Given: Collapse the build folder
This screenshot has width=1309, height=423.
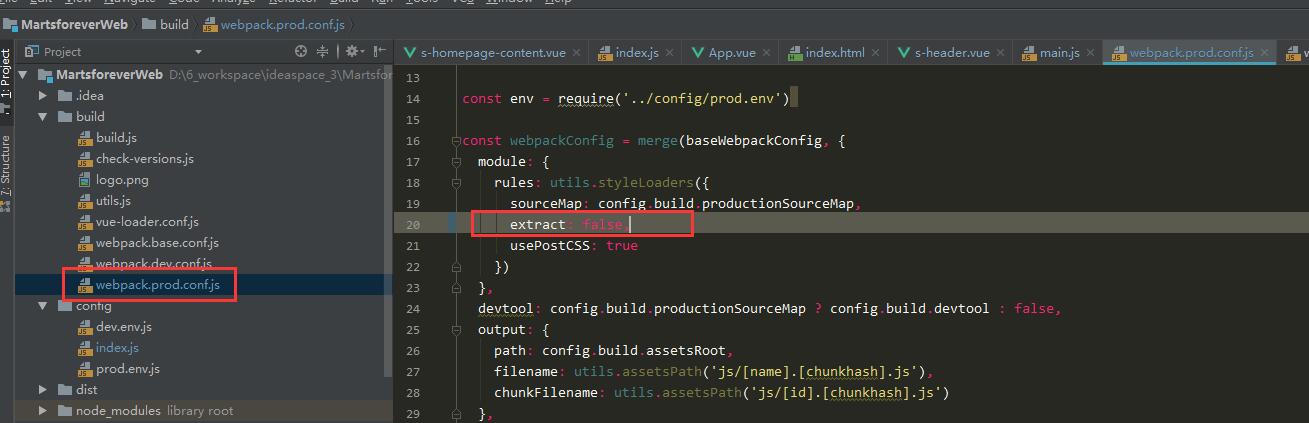Looking at the screenshot, I should (43, 117).
